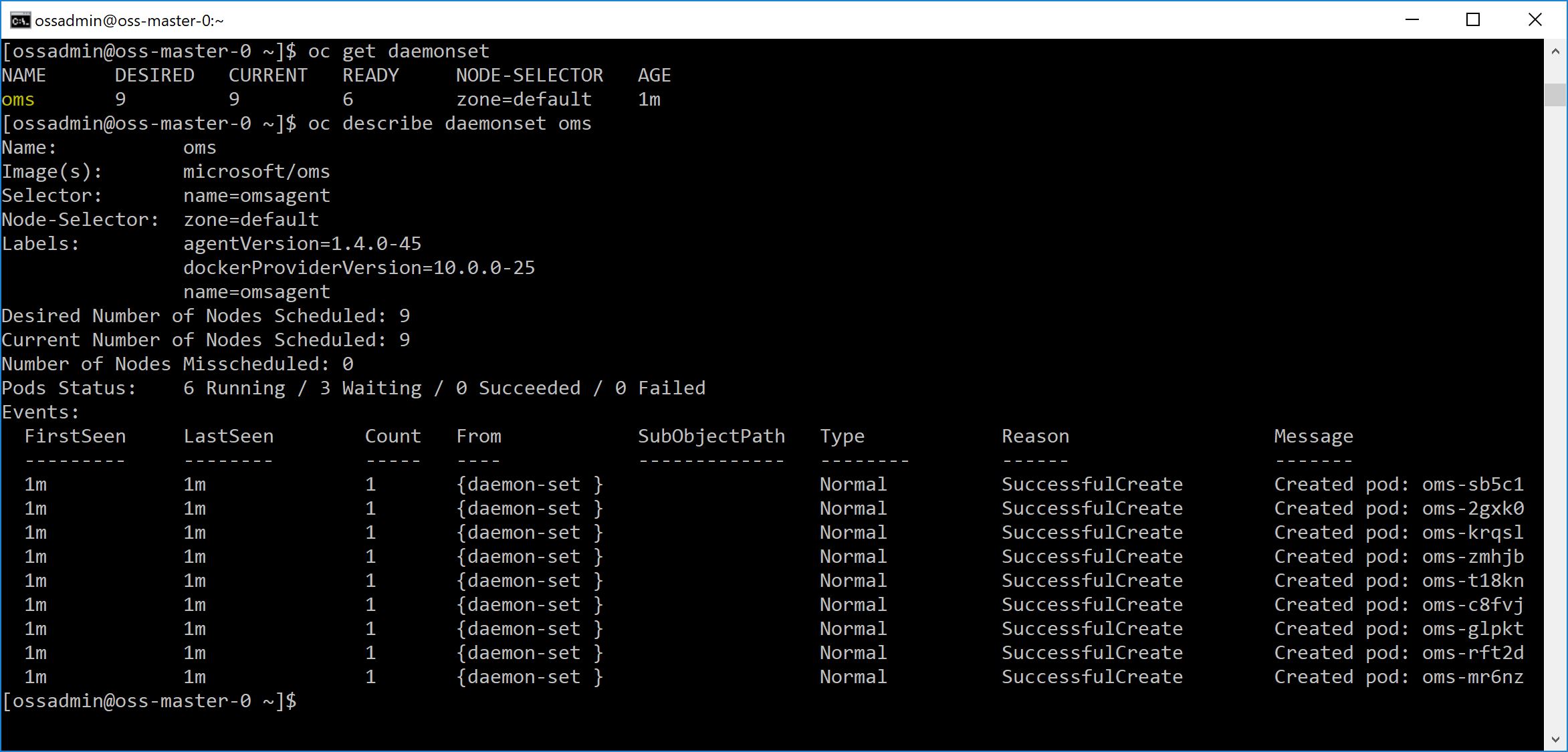
Task: Click the yellow oms daemonset name
Action: pyautogui.click(x=18, y=100)
